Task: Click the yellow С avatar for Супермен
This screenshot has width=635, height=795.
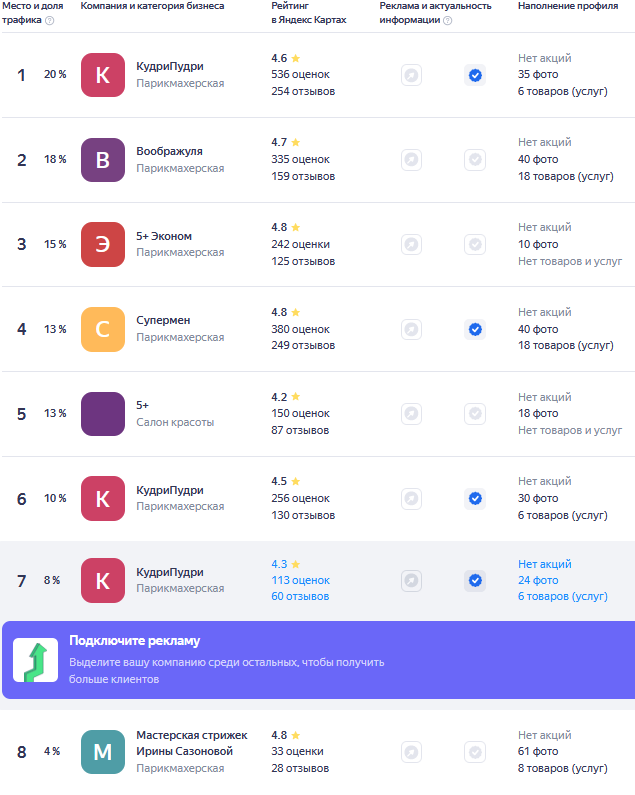Action: [103, 329]
